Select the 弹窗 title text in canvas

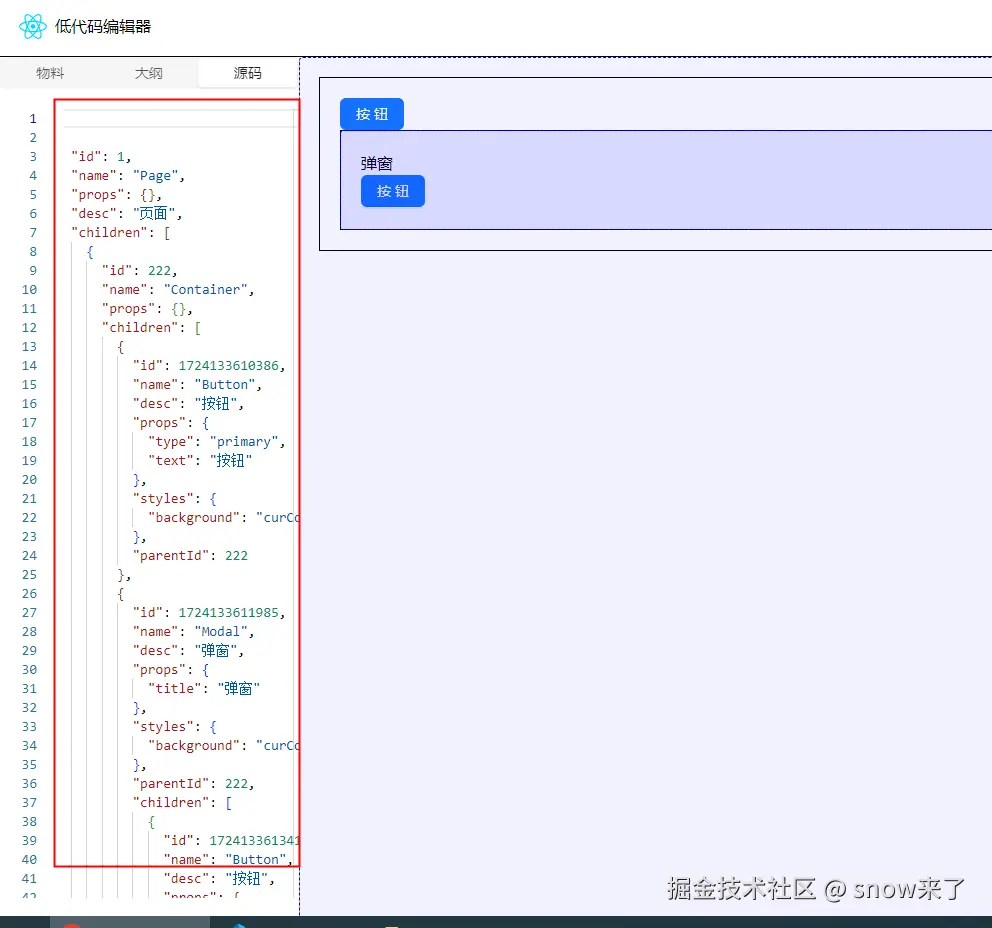pyautogui.click(x=377, y=164)
